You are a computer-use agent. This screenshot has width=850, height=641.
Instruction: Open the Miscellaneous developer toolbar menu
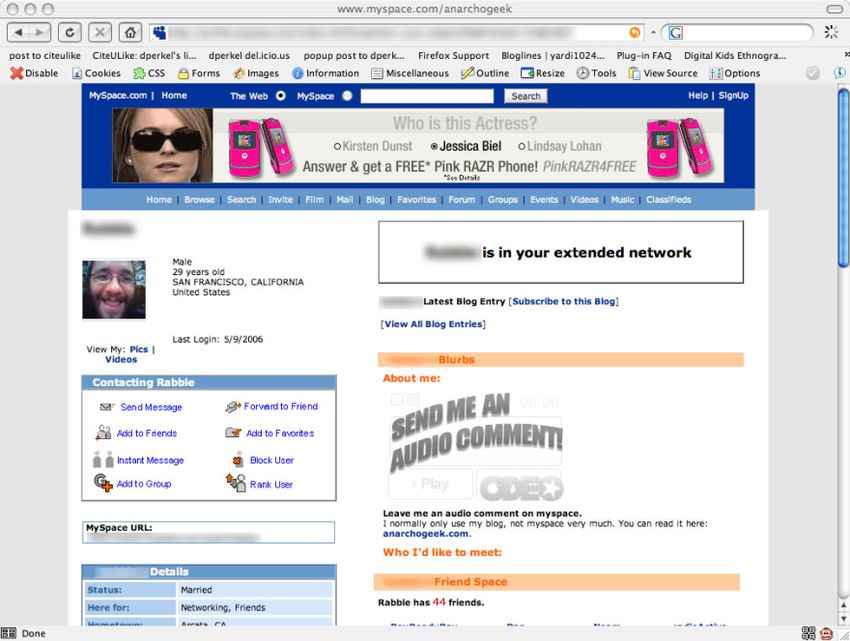pos(410,73)
